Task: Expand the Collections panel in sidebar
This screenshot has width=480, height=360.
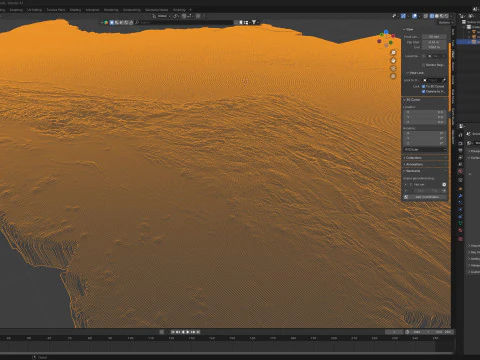Action: (x=413, y=158)
